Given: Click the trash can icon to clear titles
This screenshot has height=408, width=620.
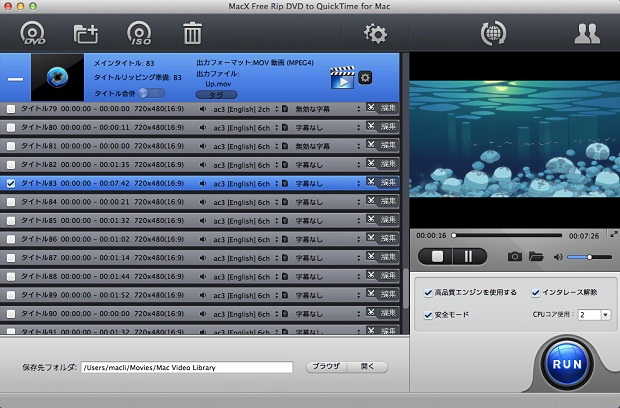Looking at the screenshot, I should (x=192, y=33).
